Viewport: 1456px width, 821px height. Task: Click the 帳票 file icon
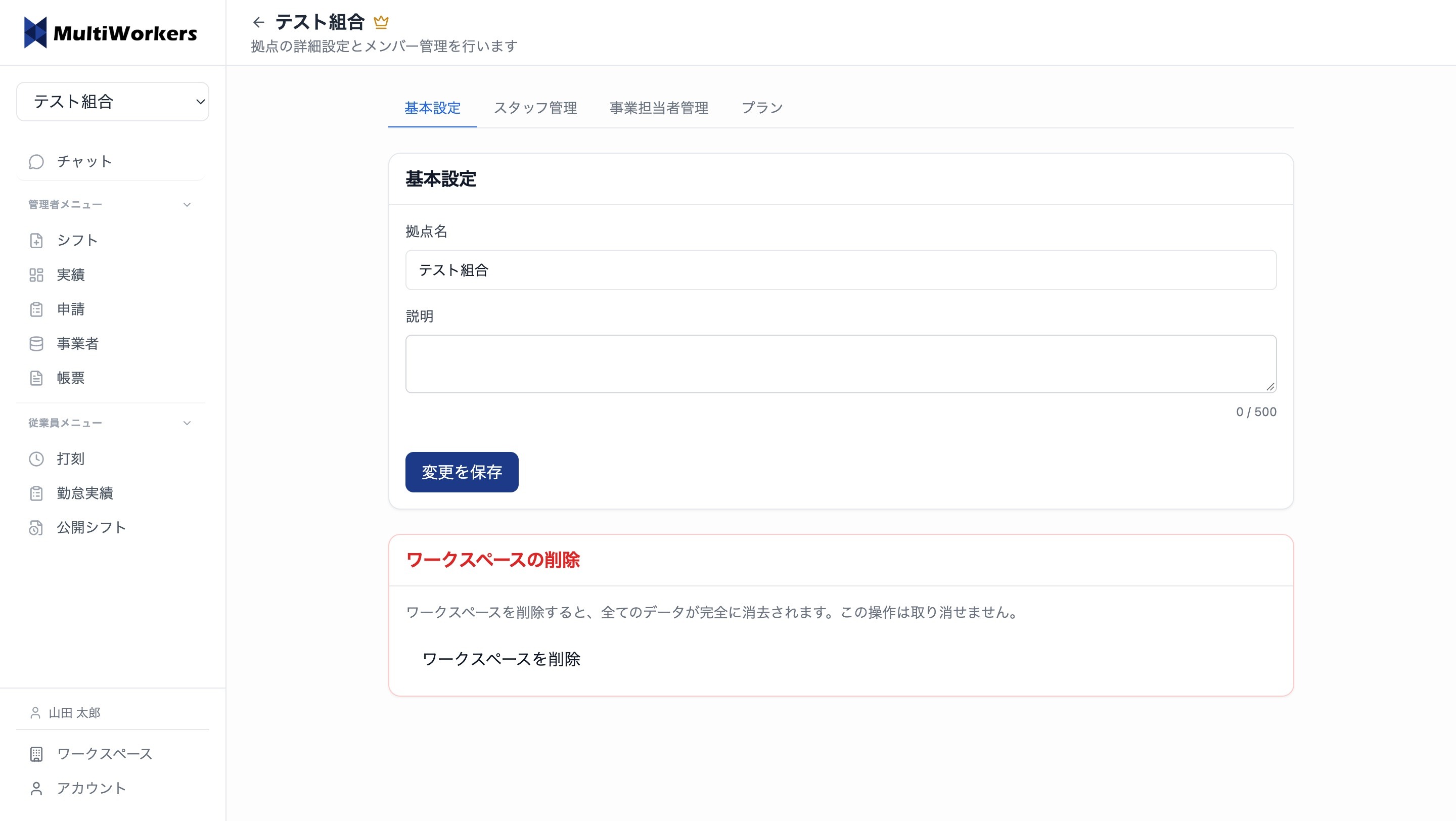[36, 378]
